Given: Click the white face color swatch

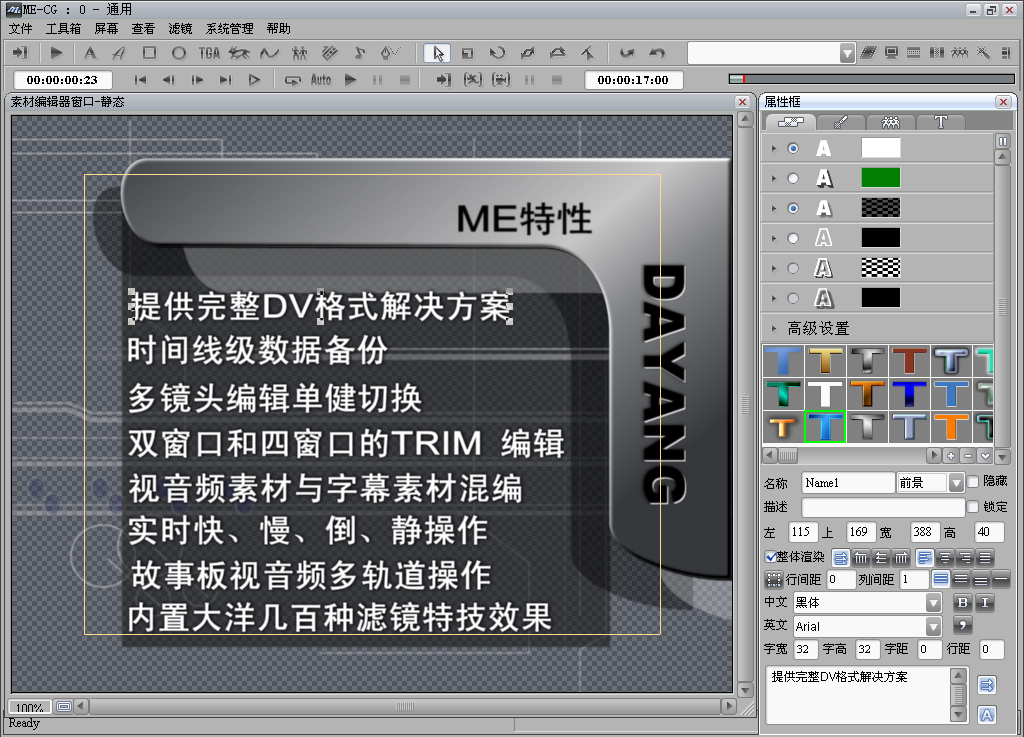Looking at the screenshot, I should click(x=880, y=148).
